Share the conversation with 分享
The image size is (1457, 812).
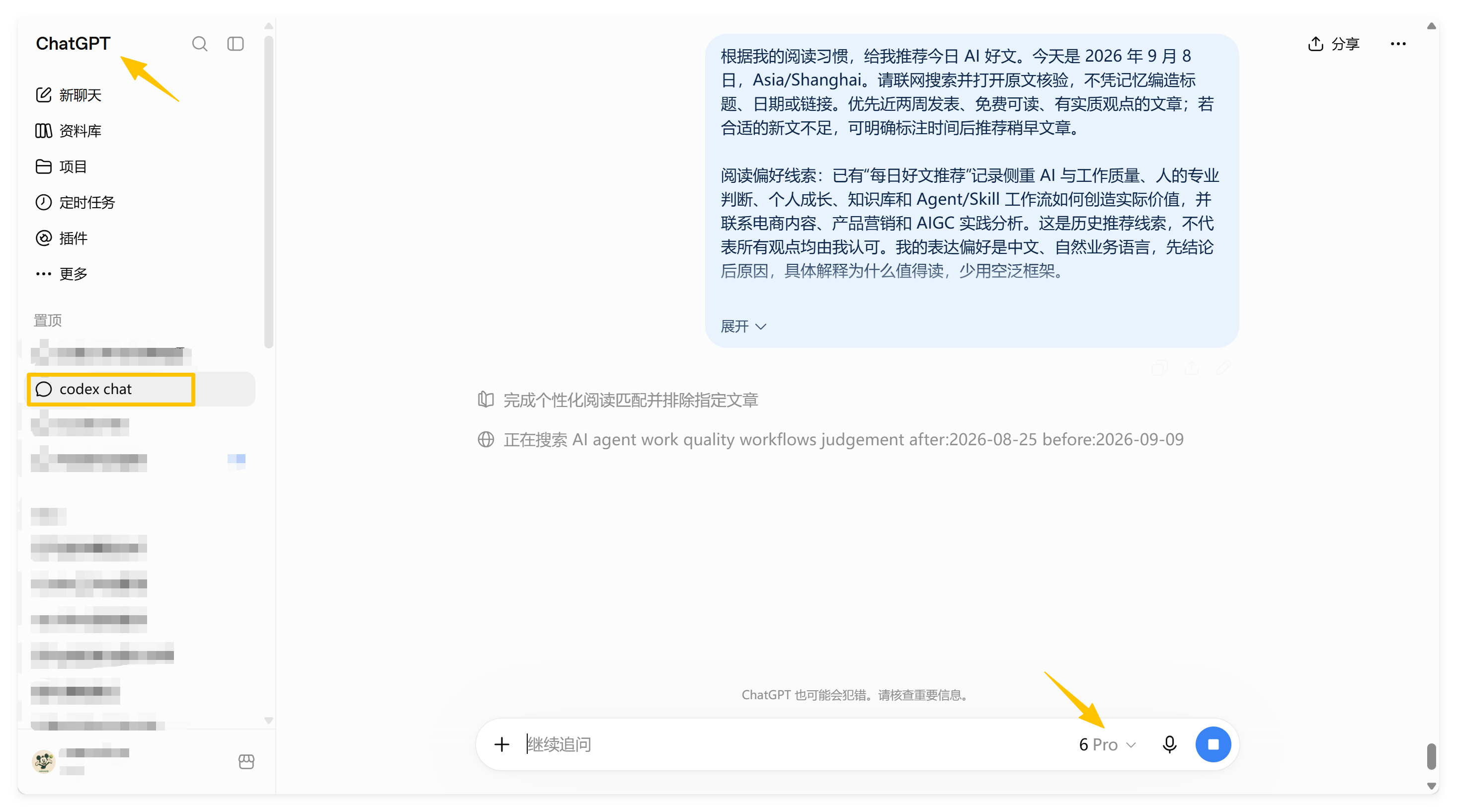pyautogui.click(x=1334, y=44)
